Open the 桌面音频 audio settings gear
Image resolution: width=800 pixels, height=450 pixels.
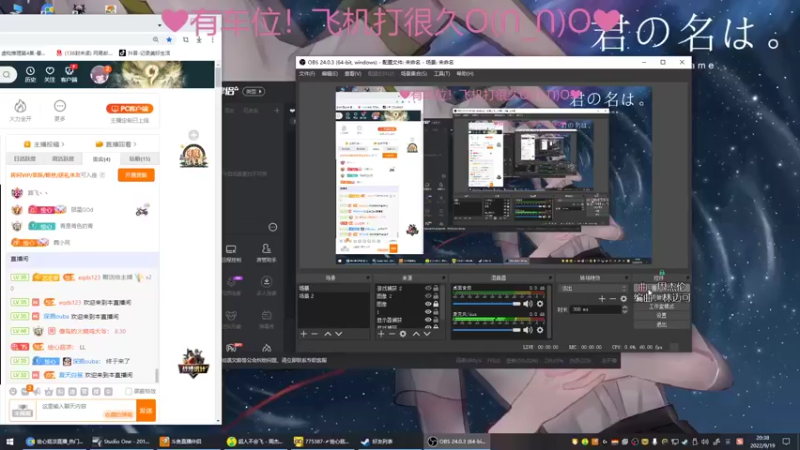click(540, 304)
